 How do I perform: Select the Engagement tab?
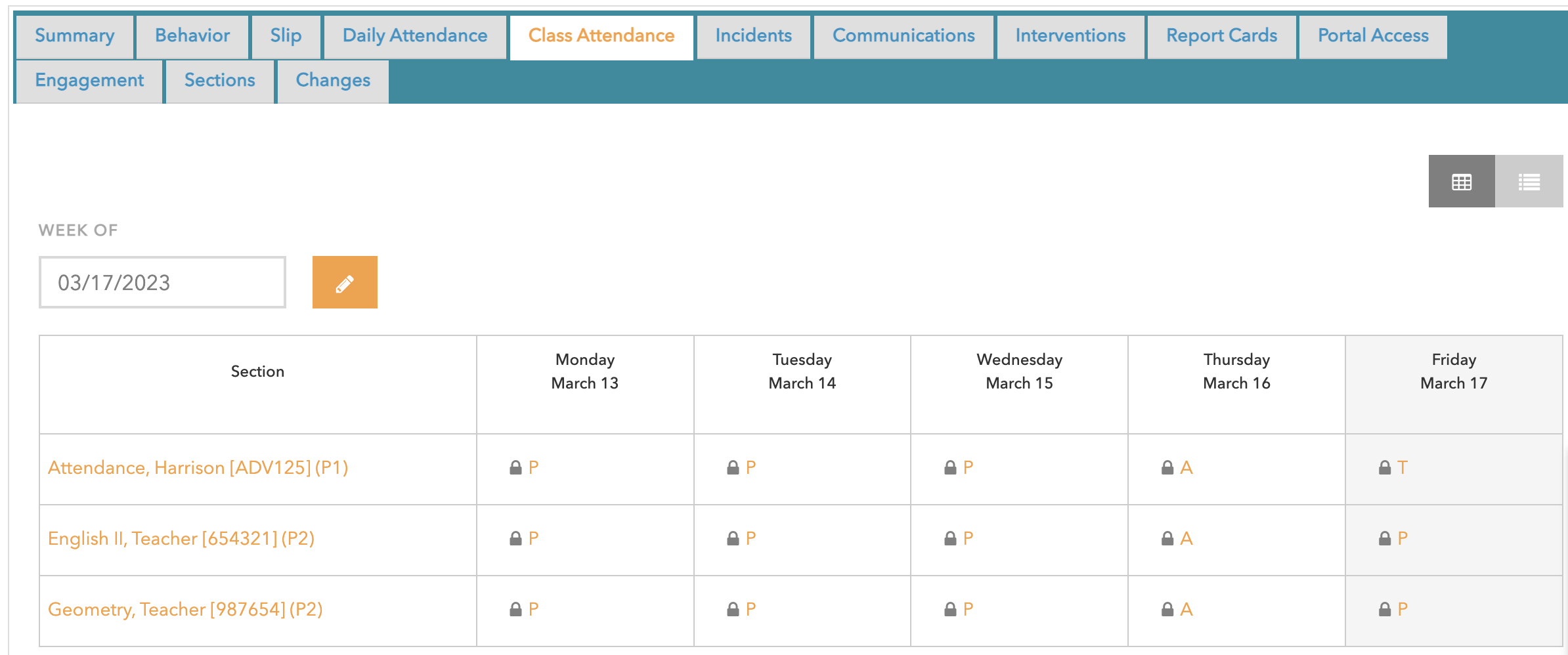coord(89,81)
